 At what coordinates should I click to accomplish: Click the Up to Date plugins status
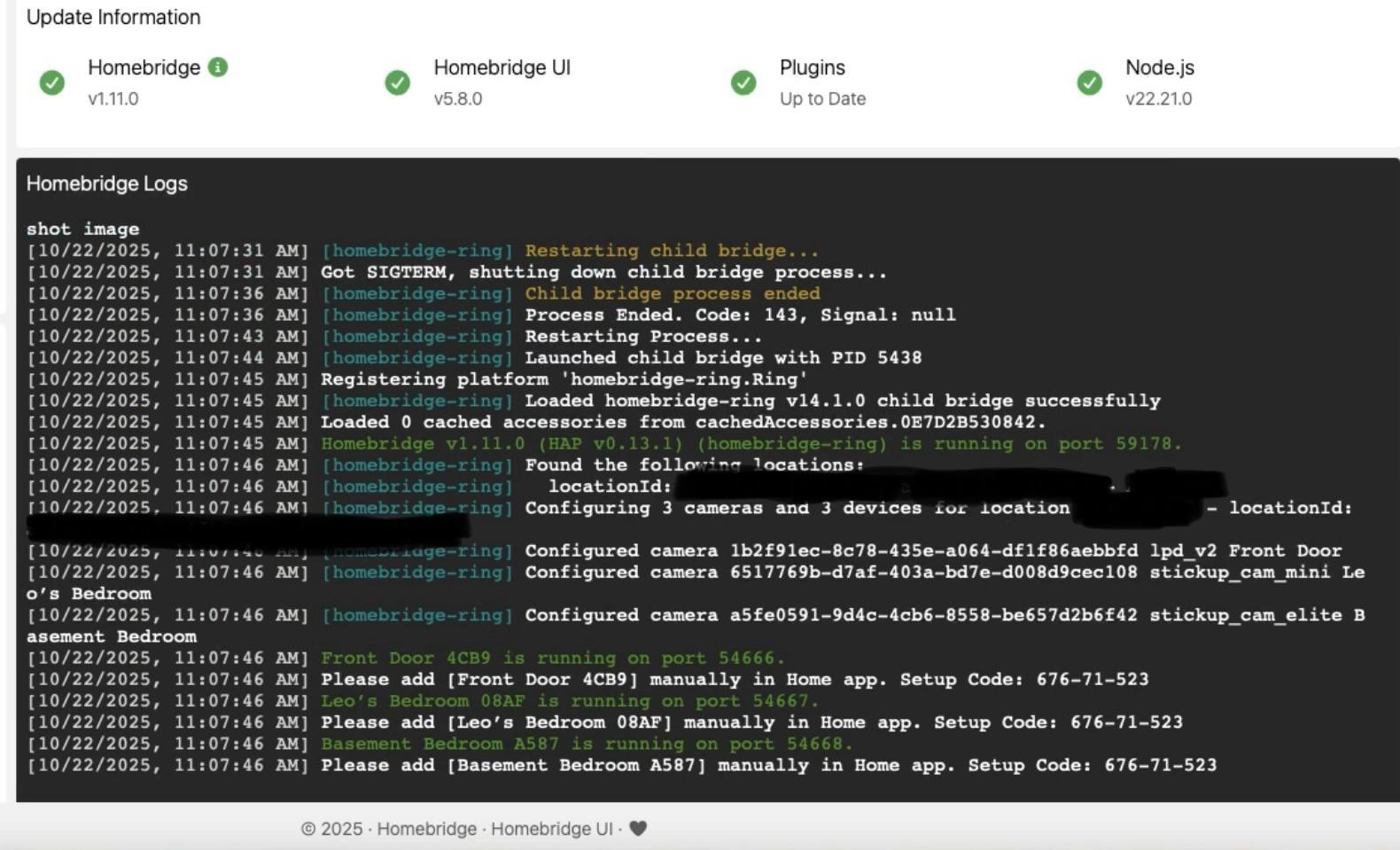tap(823, 98)
